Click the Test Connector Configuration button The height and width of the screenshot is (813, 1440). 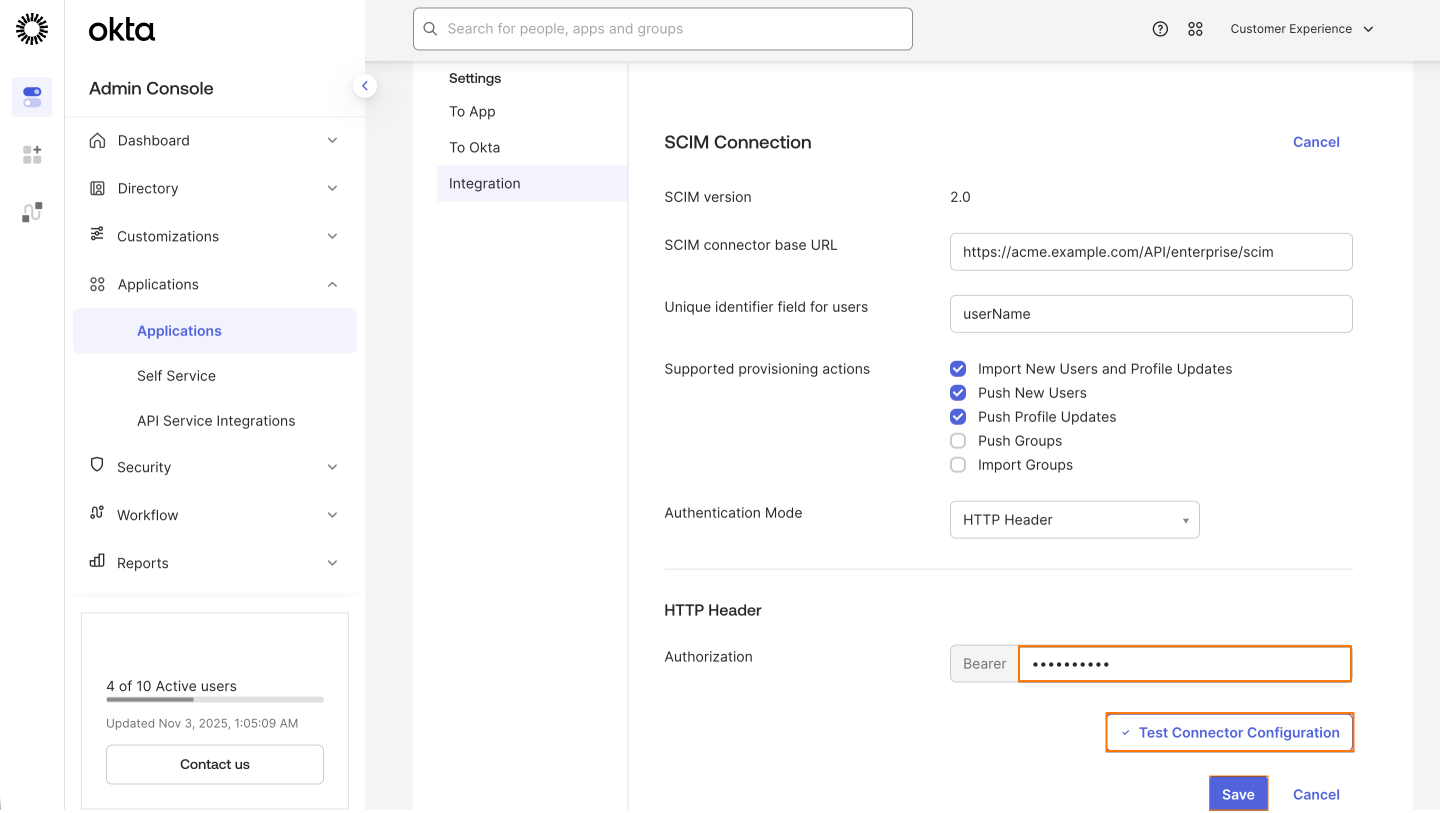[1229, 732]
